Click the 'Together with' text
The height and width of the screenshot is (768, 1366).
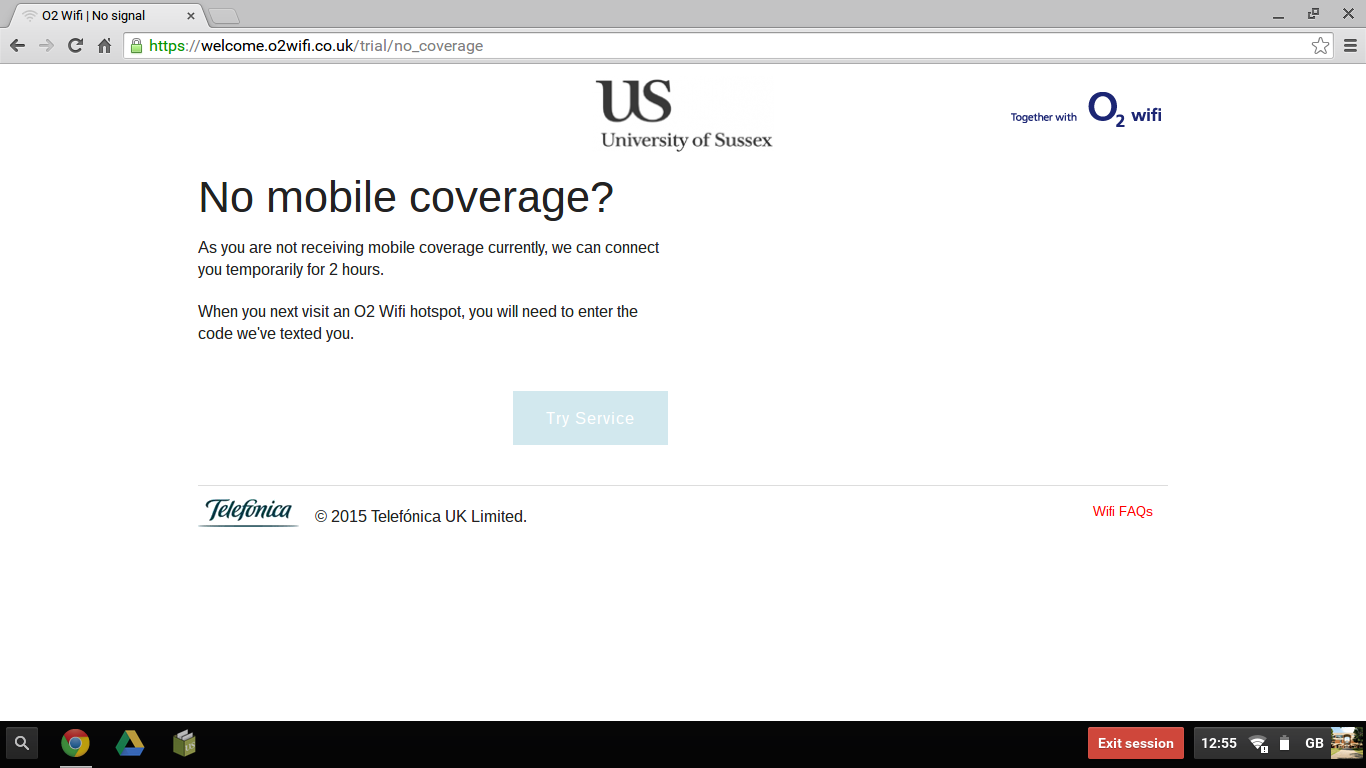[x=1044, y=117]
